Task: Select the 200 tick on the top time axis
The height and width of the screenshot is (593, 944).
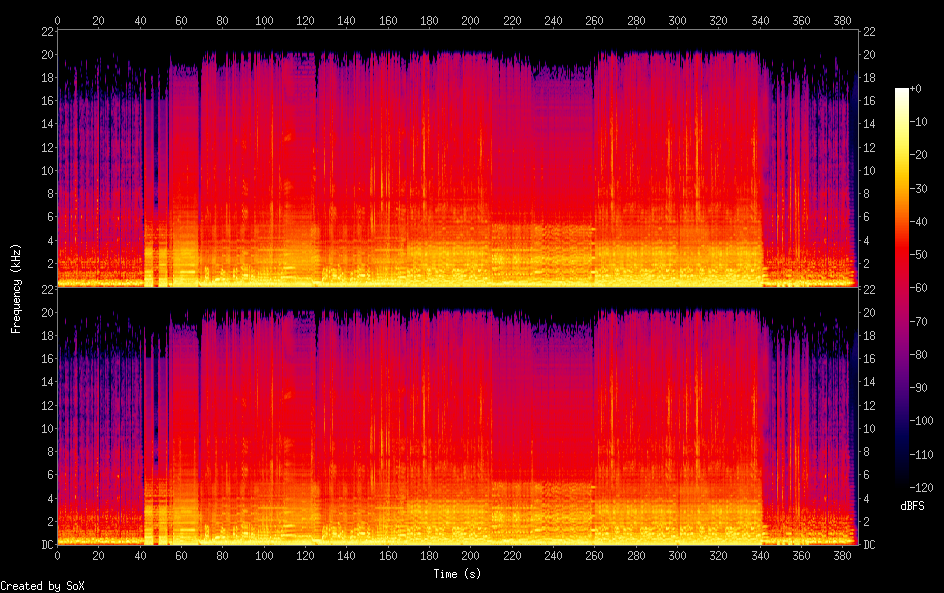Action: point(470,20)
